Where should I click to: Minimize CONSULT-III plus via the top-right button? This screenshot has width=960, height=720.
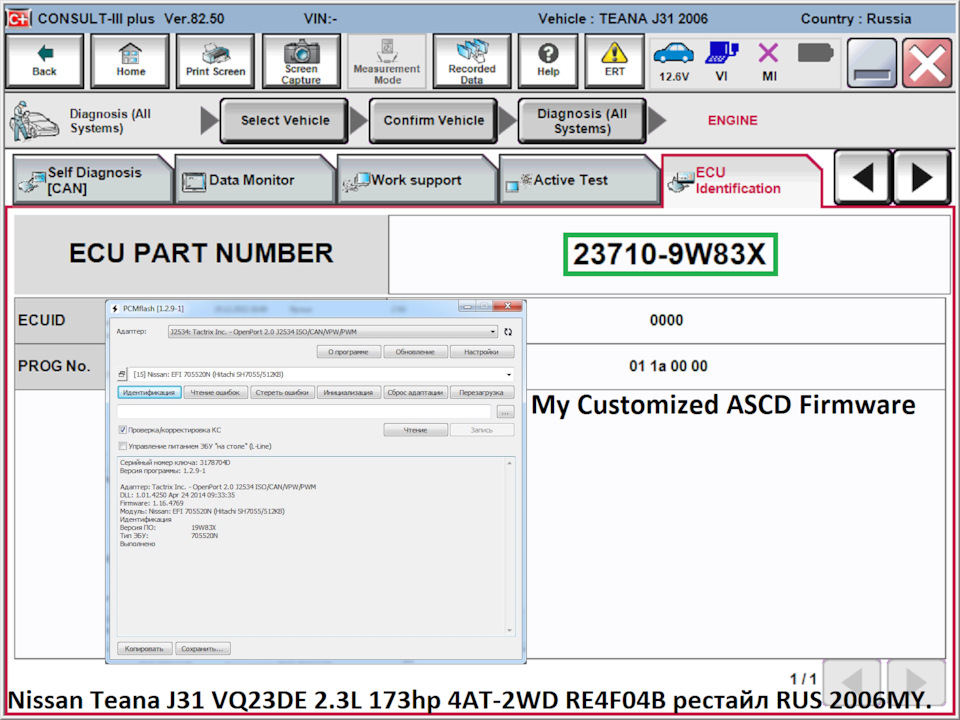[872, 62]
